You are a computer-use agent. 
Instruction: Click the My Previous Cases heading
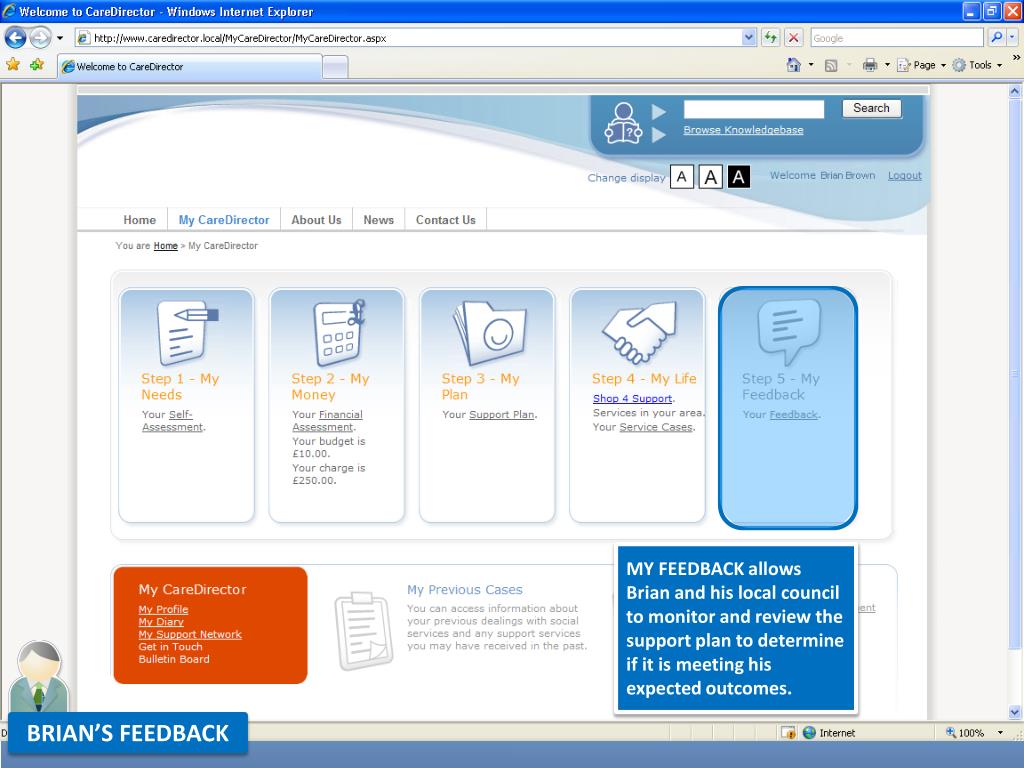tap(464, 590)
